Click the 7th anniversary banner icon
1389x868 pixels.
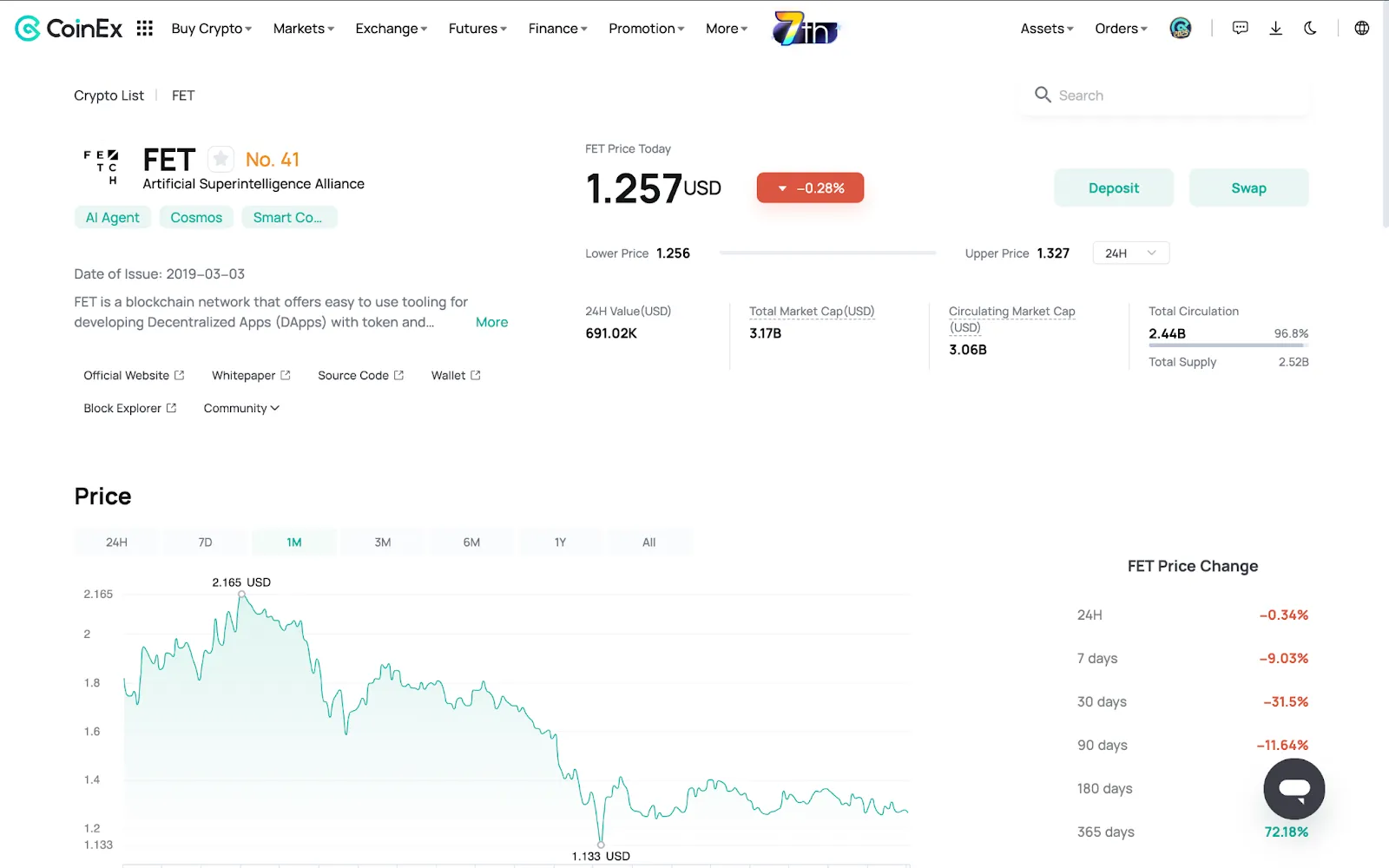tap(806, 29)
